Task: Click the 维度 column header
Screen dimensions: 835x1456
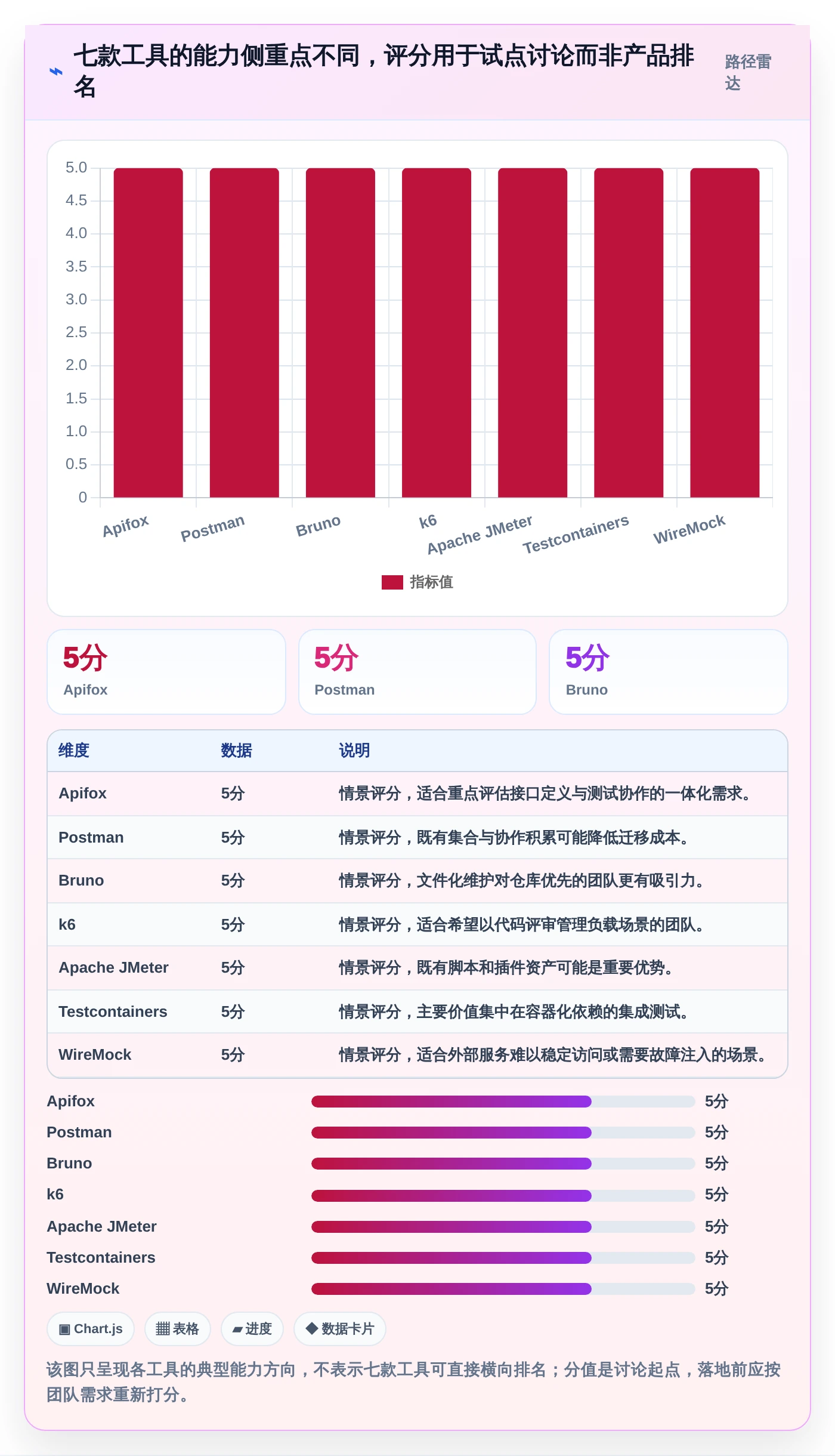Action: click(x=74, y=750)
